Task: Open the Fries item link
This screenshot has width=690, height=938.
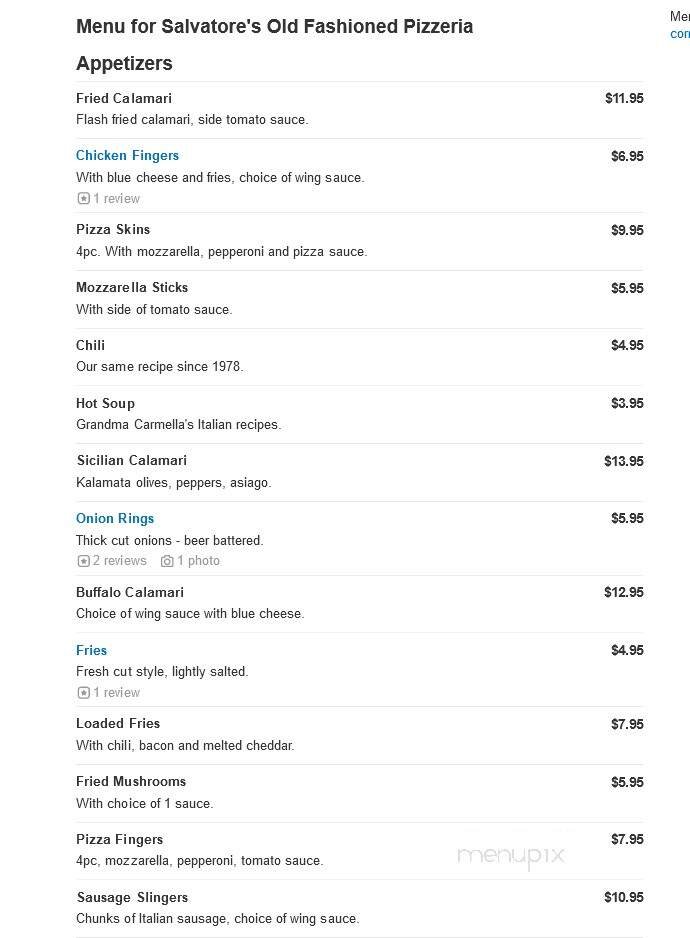Action: (x=91, y=650)
